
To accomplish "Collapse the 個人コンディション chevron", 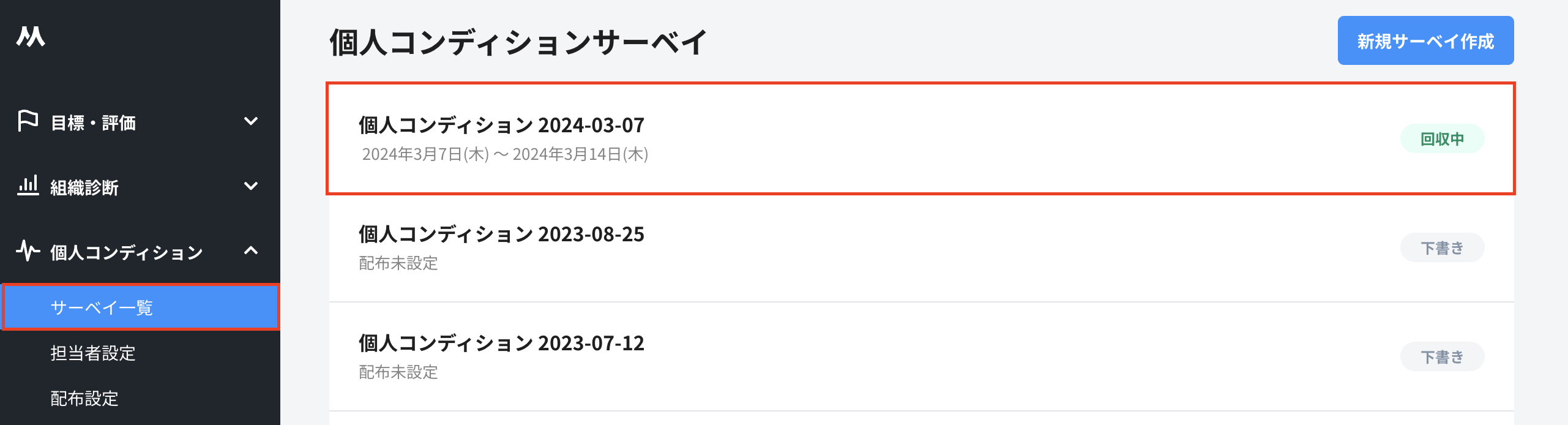I will [250, 250].
